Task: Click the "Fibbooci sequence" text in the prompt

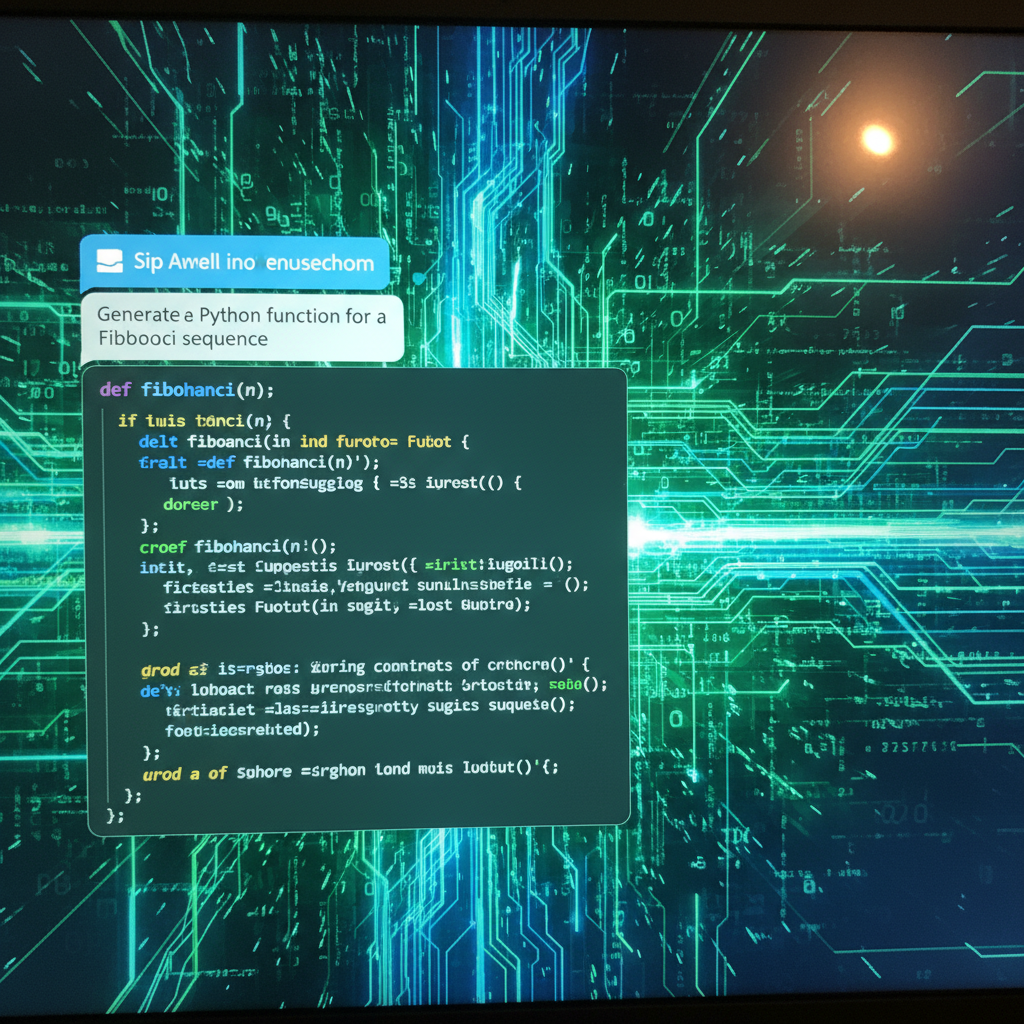Action: 183,339
